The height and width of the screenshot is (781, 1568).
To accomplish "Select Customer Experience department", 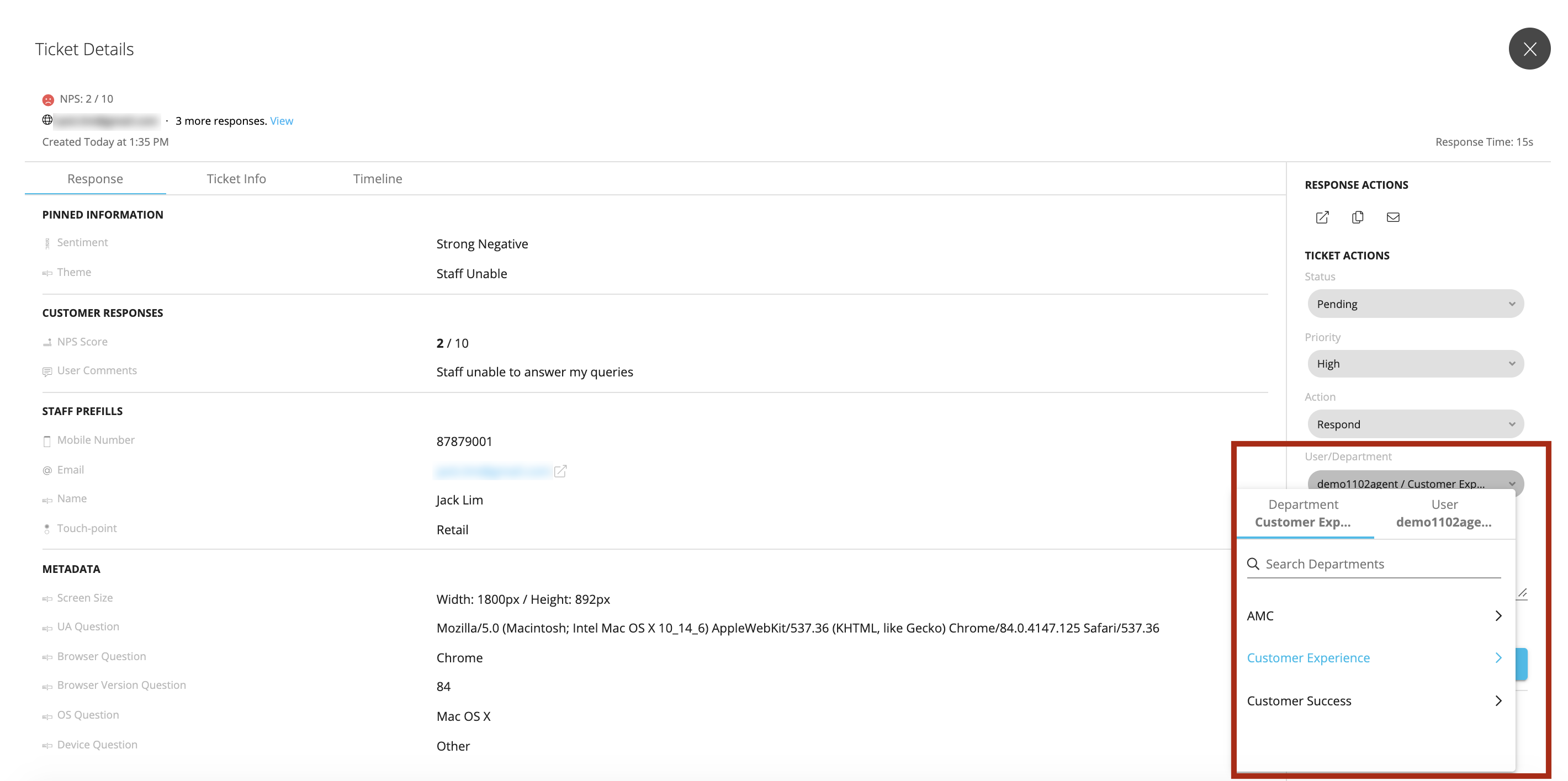I will pyautogui.click(x=1309, y=657).
